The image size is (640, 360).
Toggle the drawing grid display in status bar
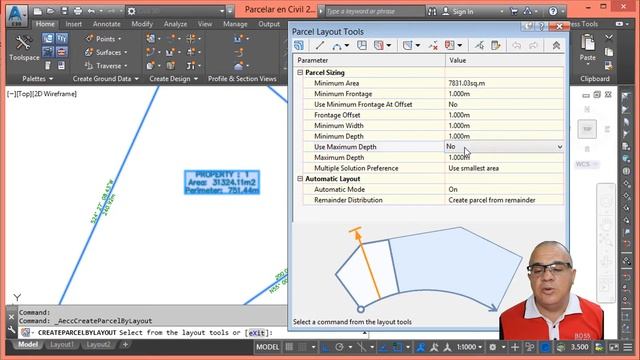coord(289,347)
